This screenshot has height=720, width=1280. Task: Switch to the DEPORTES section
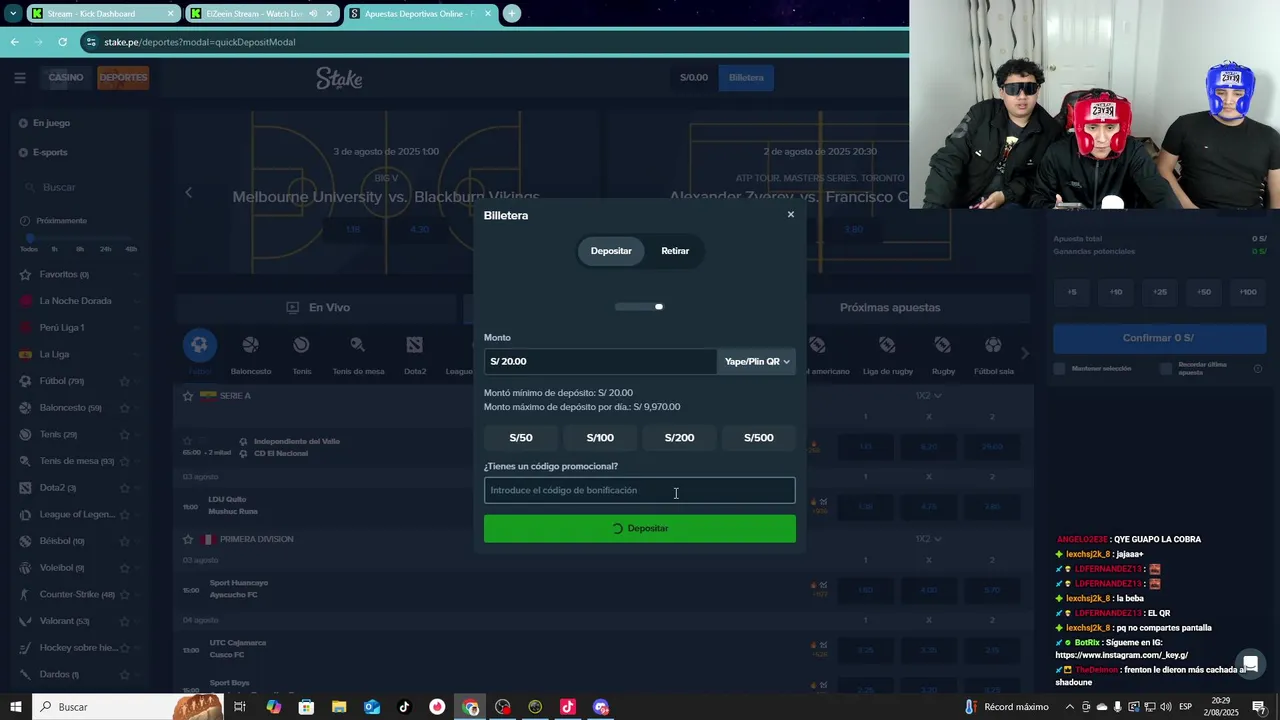click(123, 78)
